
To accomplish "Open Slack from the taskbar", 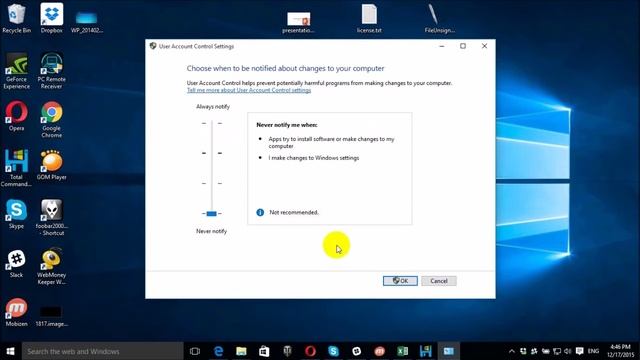I will click(x=356, y=351).
